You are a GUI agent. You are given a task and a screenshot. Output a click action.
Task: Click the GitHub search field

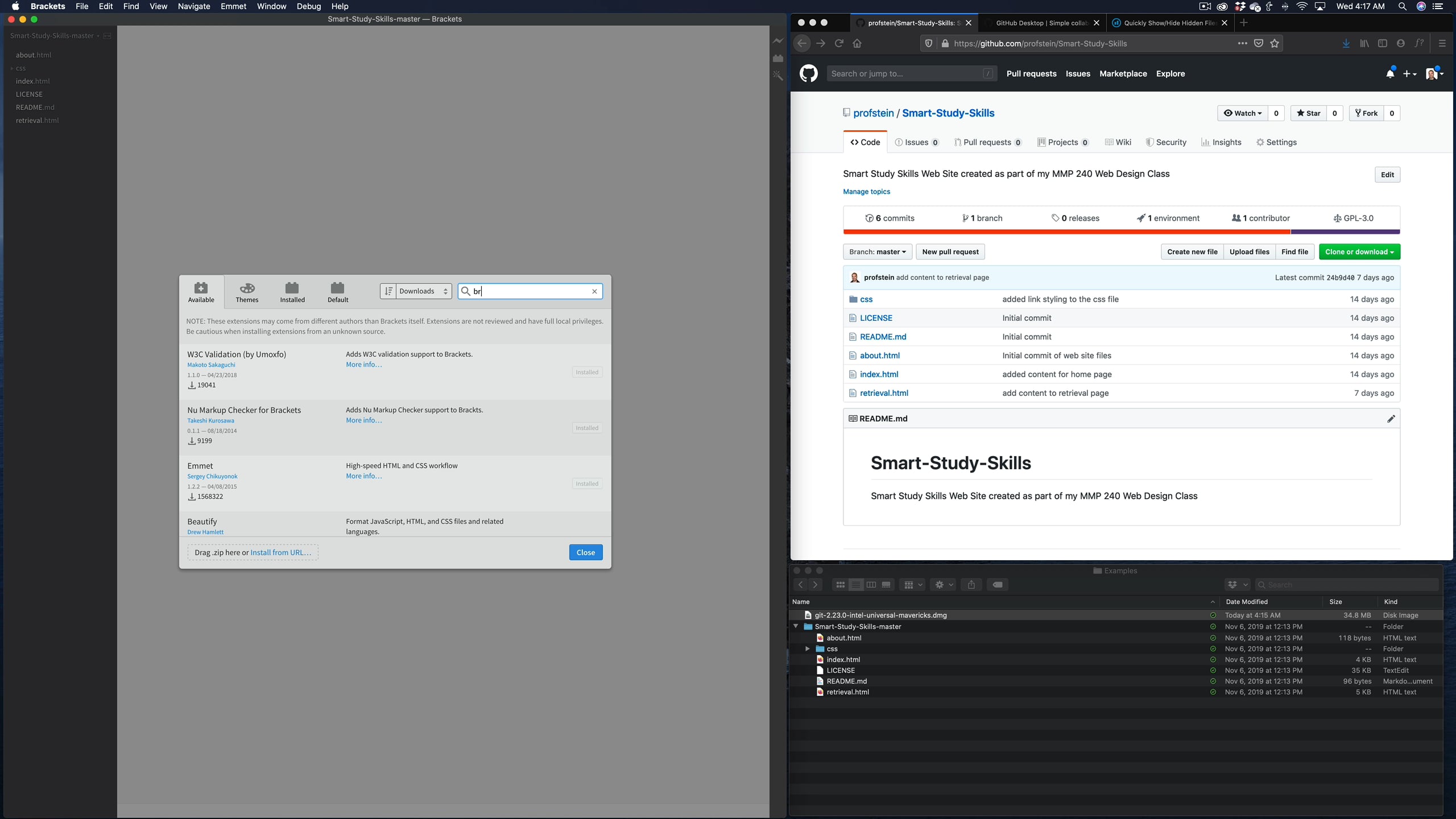(910, 73)
